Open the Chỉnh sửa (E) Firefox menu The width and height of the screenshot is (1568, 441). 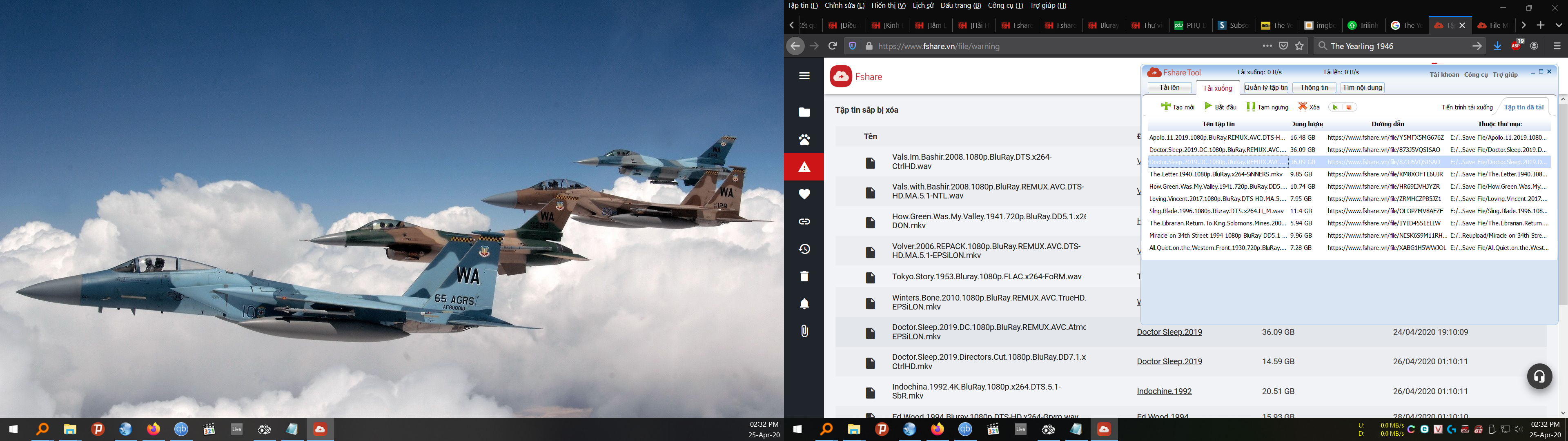pyautogui.click(x=844, y=5)
